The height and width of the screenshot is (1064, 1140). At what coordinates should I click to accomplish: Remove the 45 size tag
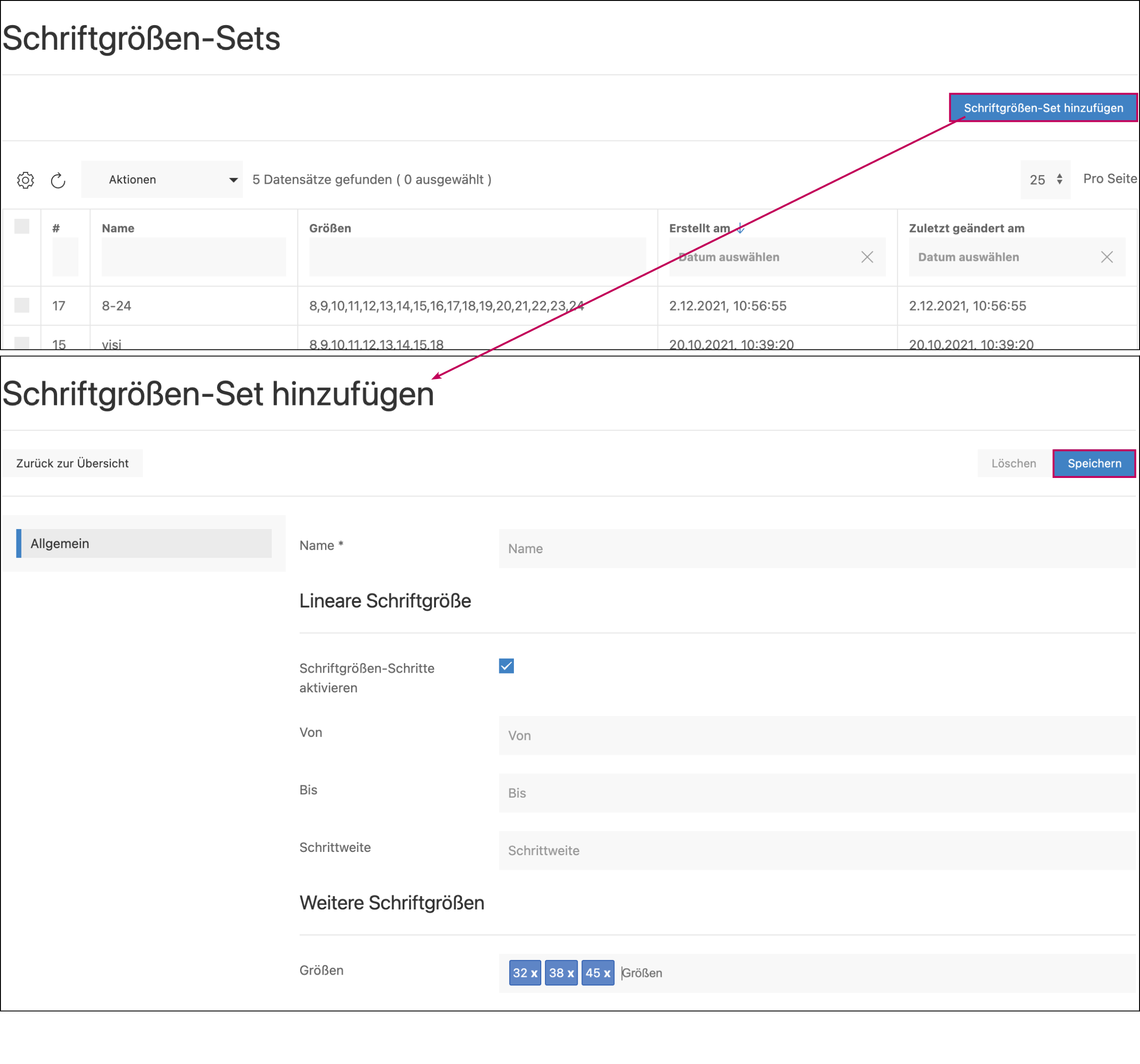pos(606,973)
